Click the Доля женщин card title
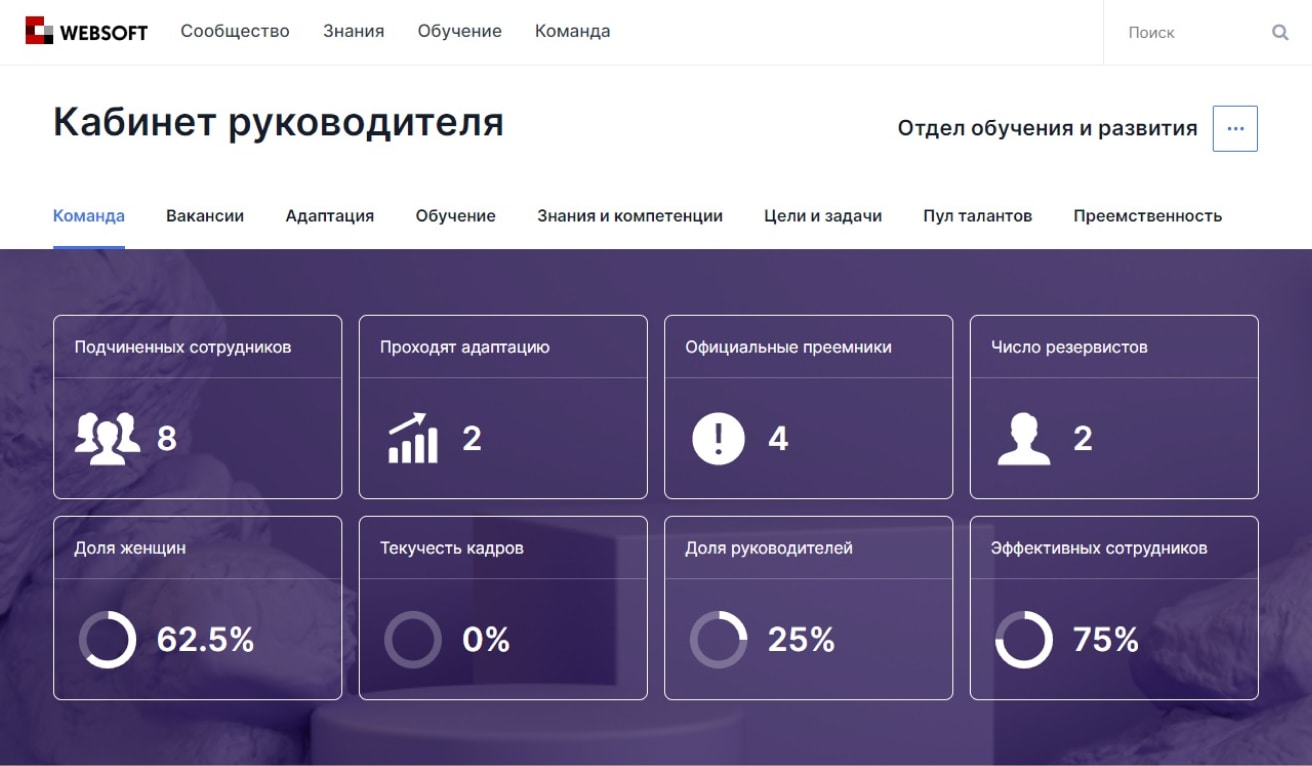Image resolution: width=1312 pixels, height=766 pixels. pos(130,548)
